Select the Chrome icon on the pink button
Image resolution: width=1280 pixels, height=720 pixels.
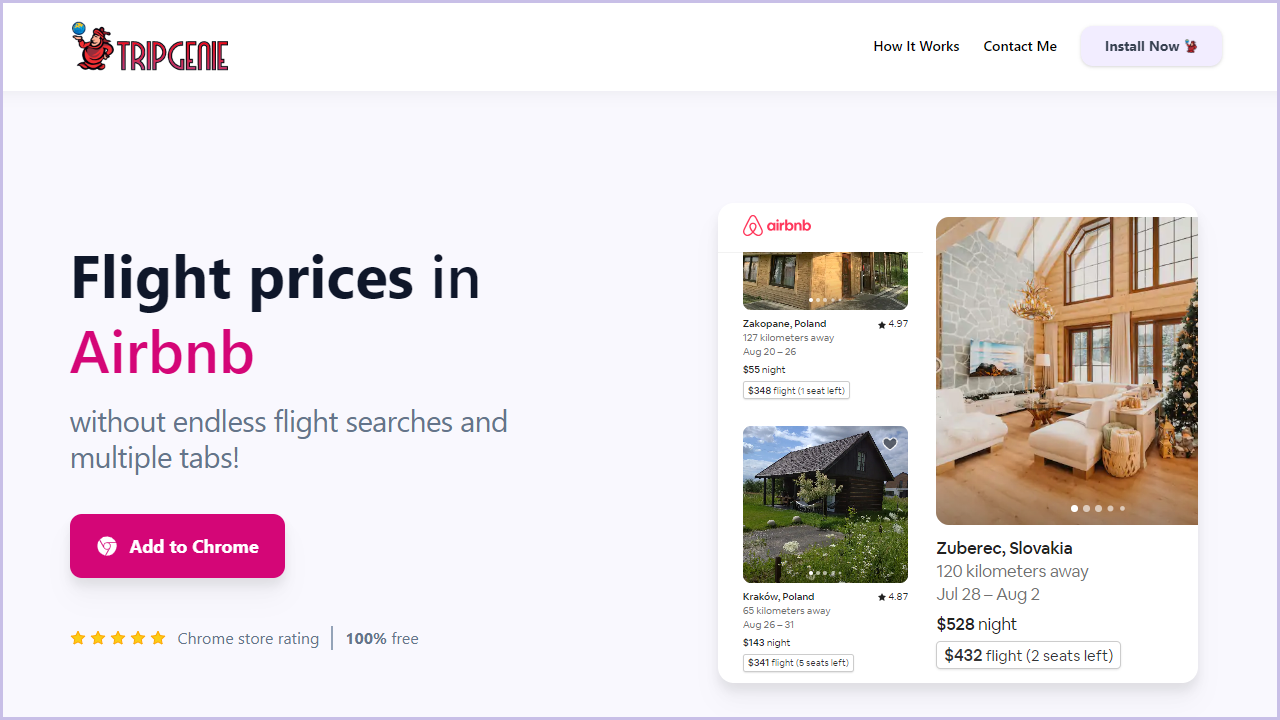105,546
